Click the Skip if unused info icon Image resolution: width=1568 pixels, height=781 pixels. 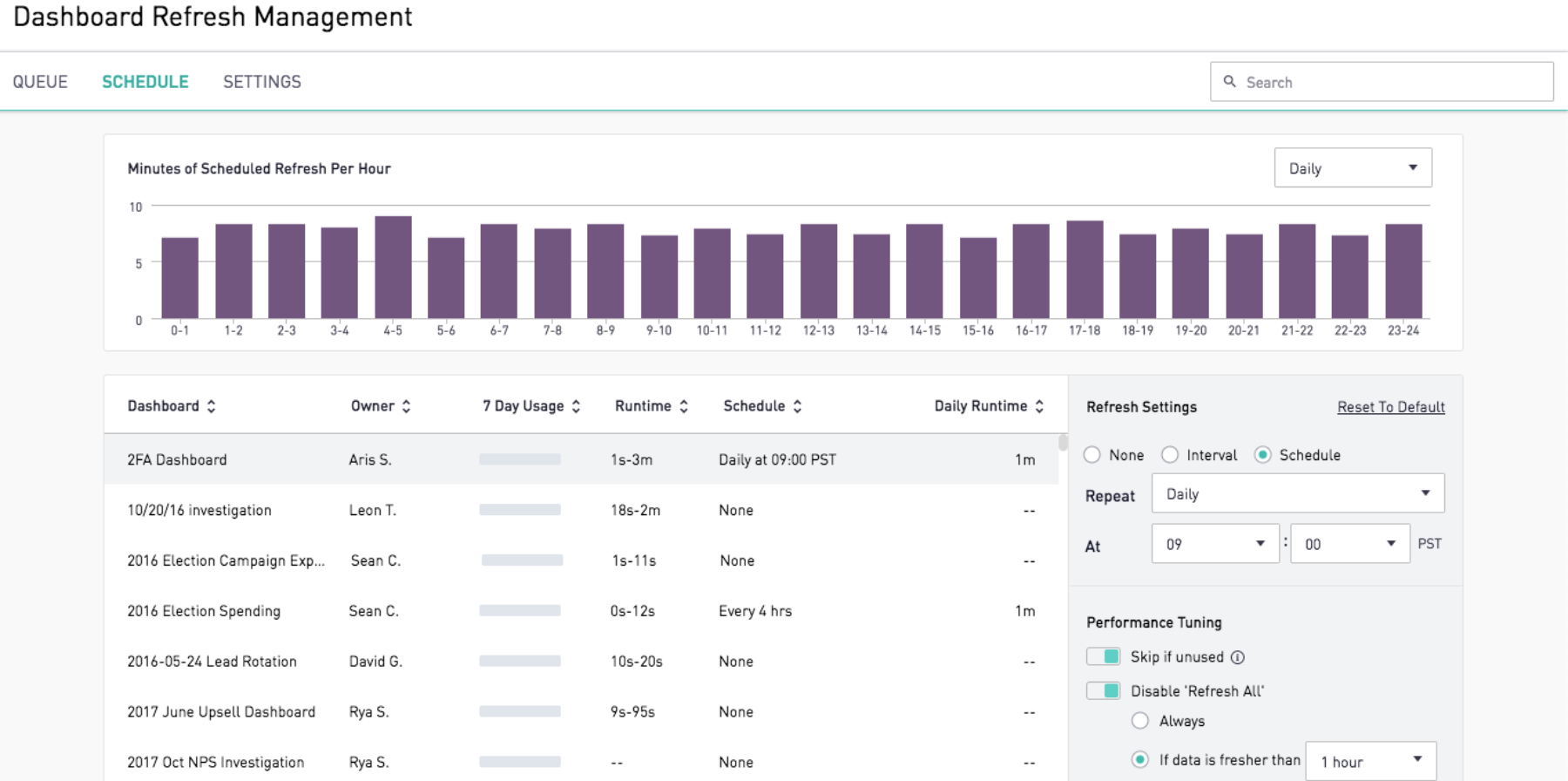pyautogui.click(x=1237, y=657)
